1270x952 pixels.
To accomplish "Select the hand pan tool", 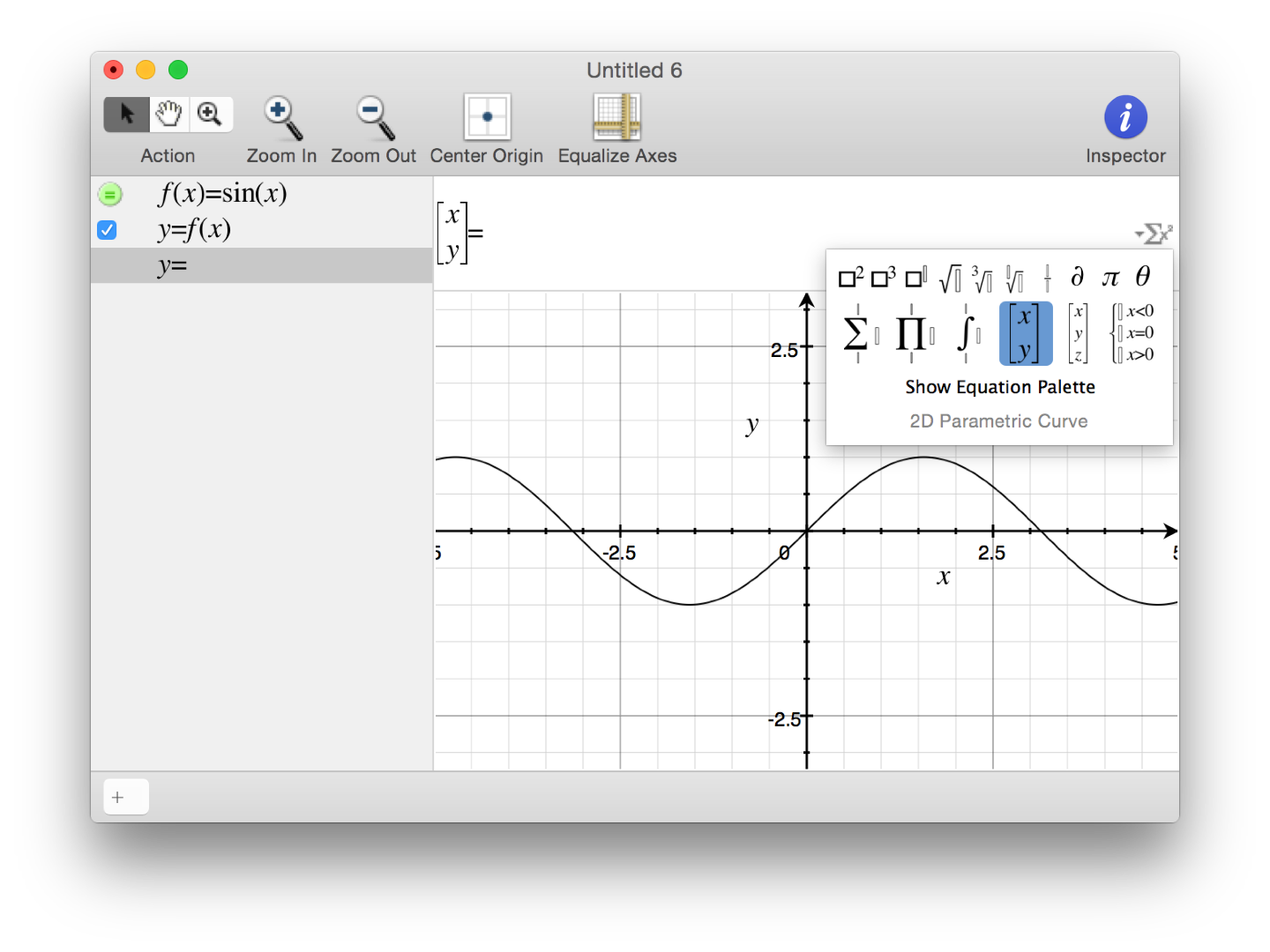I will (168, 114).
